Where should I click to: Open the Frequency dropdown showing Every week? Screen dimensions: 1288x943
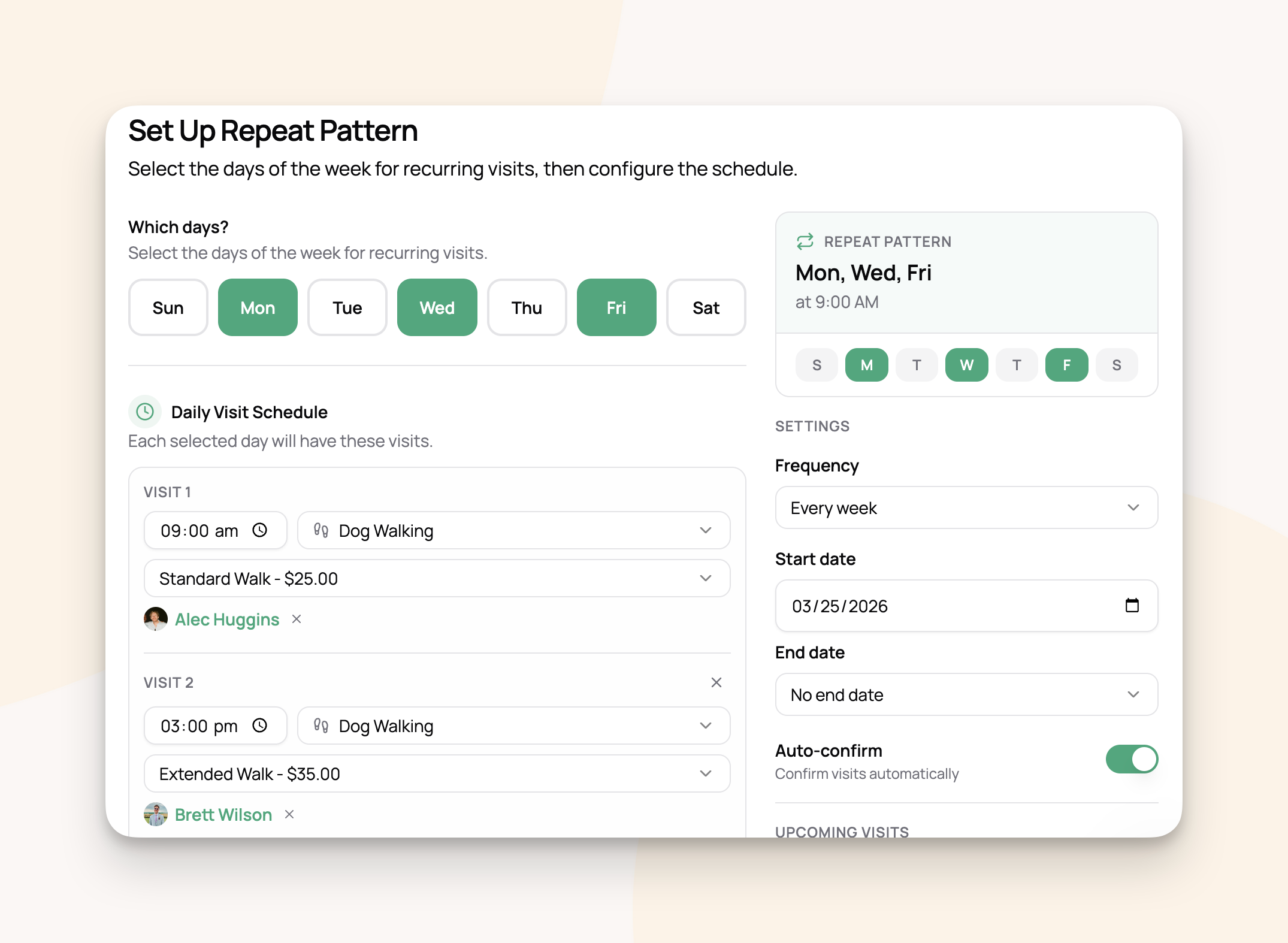(x=966, y=507)
